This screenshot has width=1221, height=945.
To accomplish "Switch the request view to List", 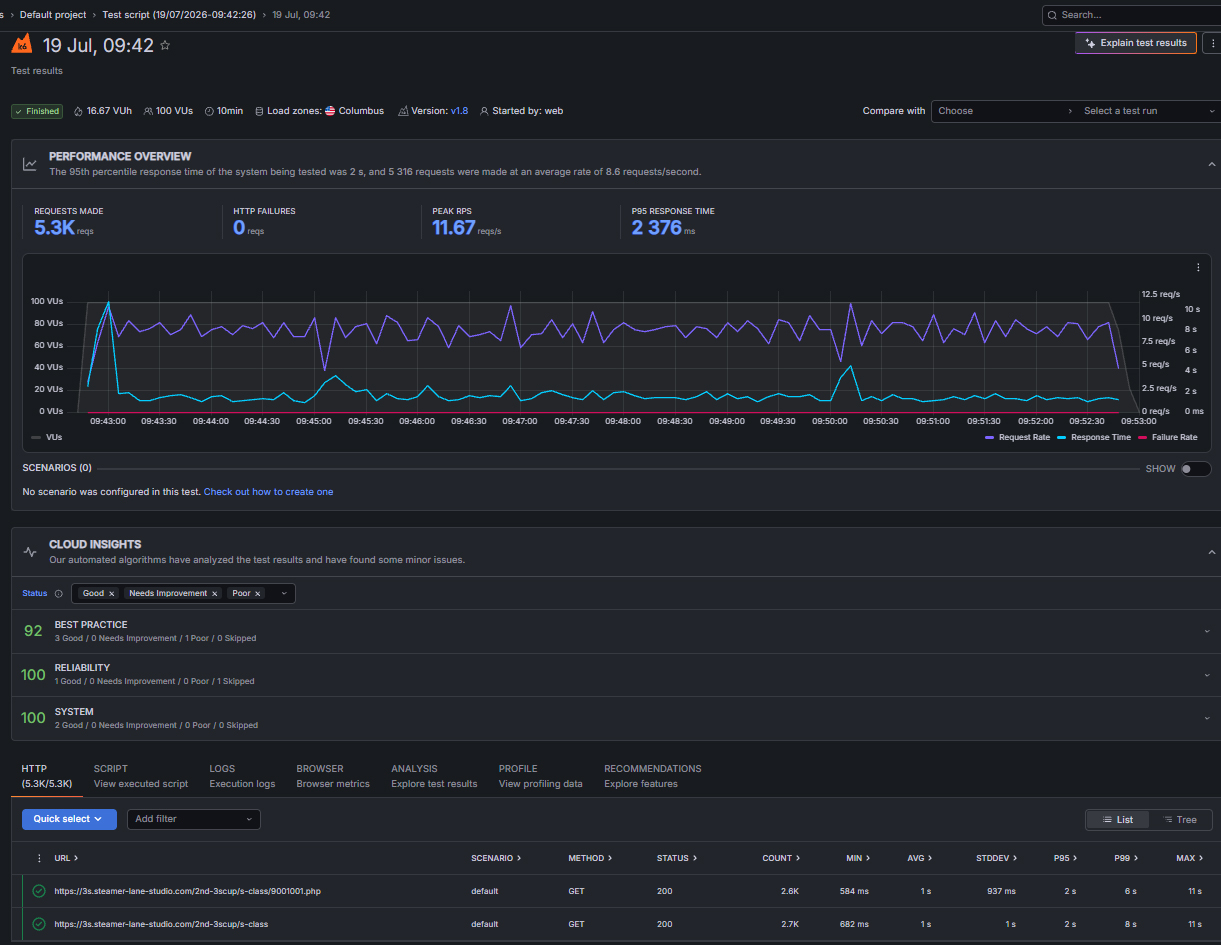I will coord(1118,819).
